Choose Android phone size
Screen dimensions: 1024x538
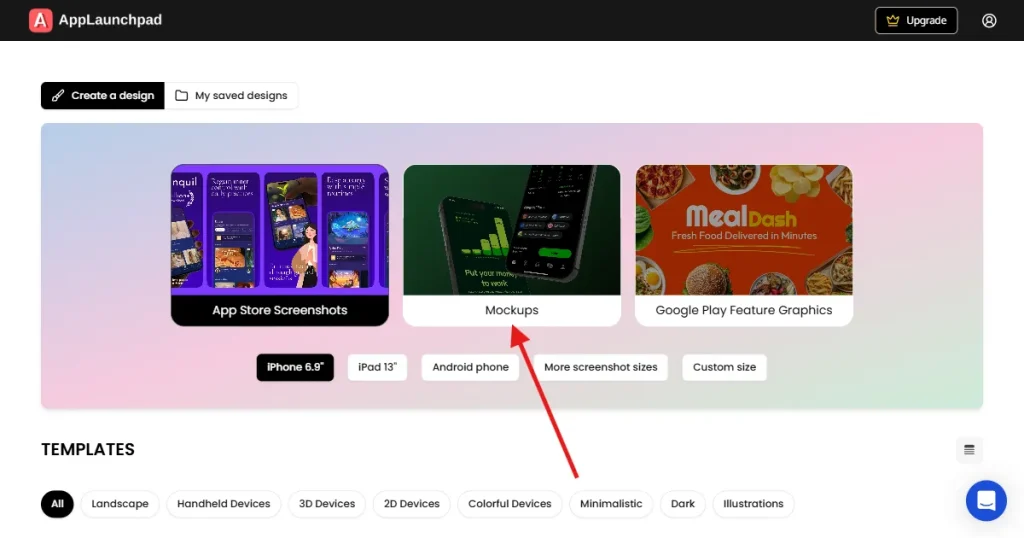pos(470,367)
